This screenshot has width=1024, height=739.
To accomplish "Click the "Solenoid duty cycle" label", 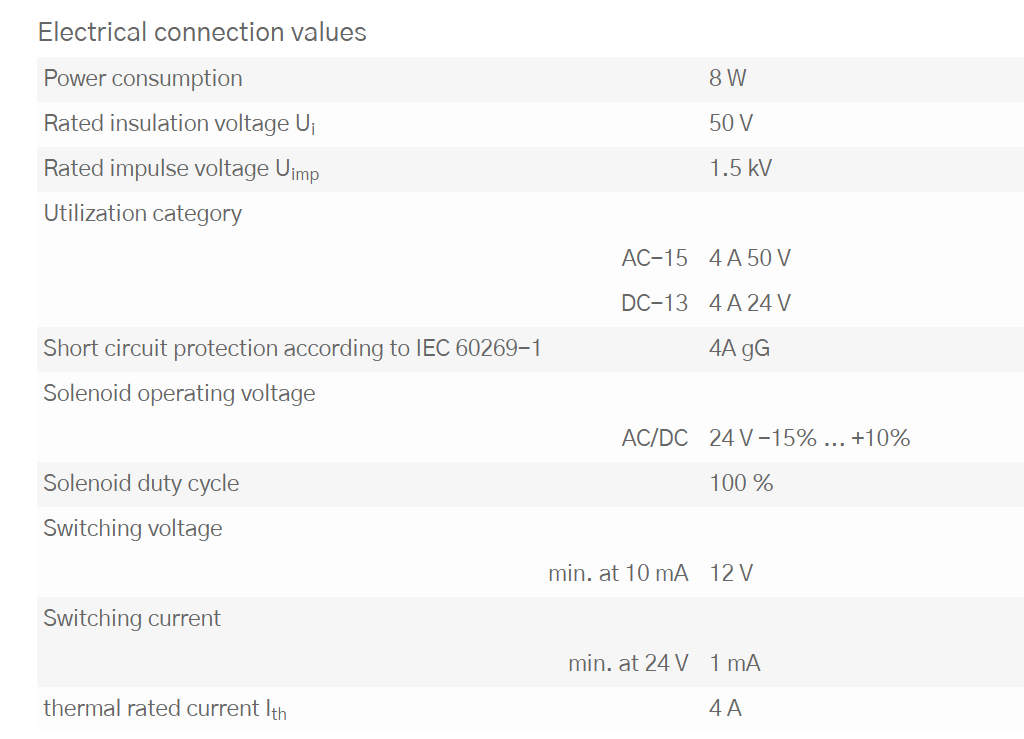I will click(x=141, y=483).
